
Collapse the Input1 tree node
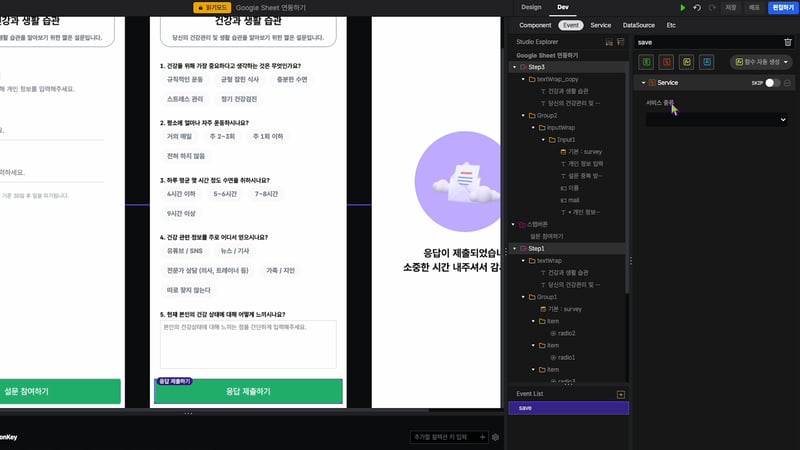pyautogui.click(x=543, y=140)
